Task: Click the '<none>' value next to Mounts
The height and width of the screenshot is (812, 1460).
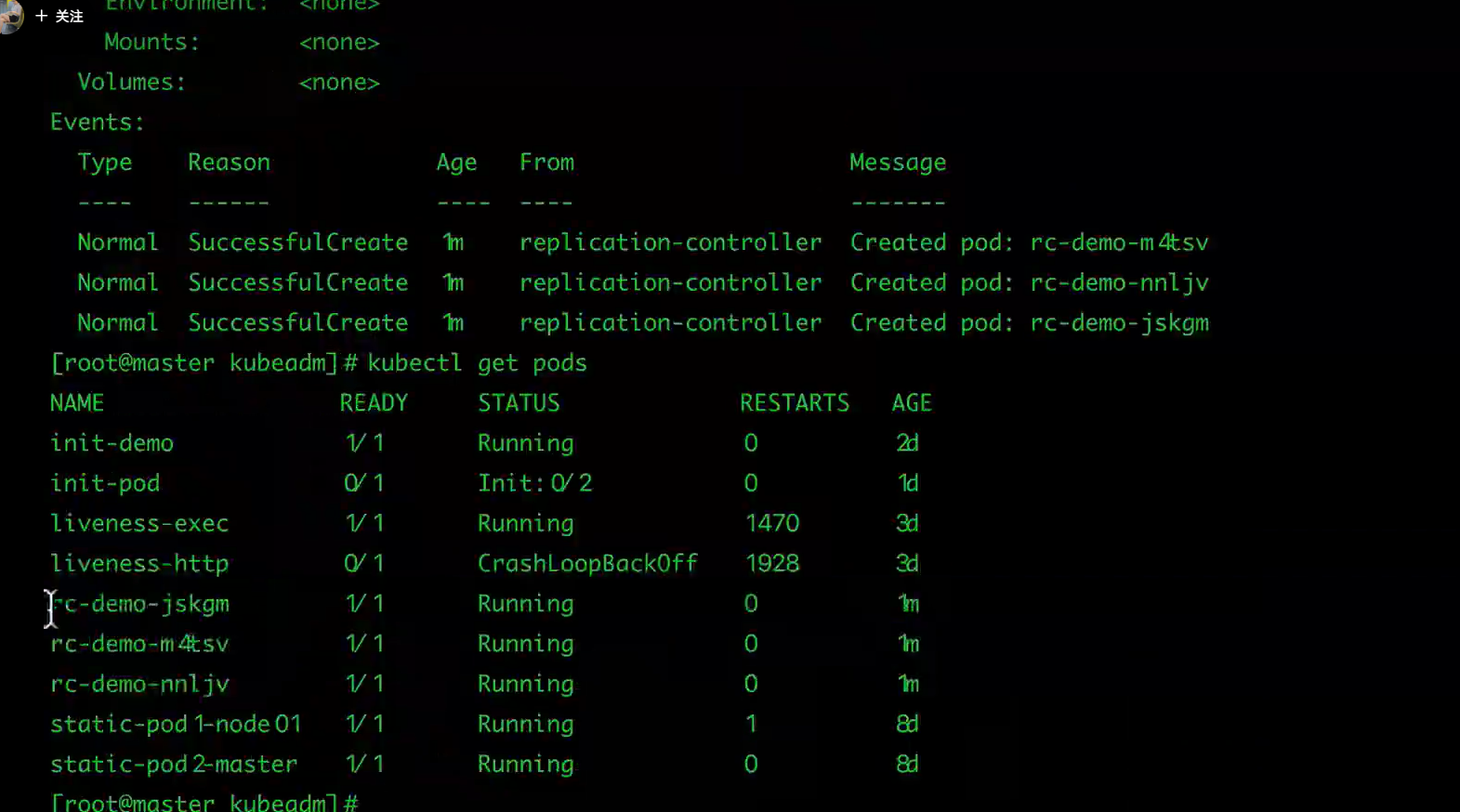Action: pyautogui.click(x=339, y=43)
